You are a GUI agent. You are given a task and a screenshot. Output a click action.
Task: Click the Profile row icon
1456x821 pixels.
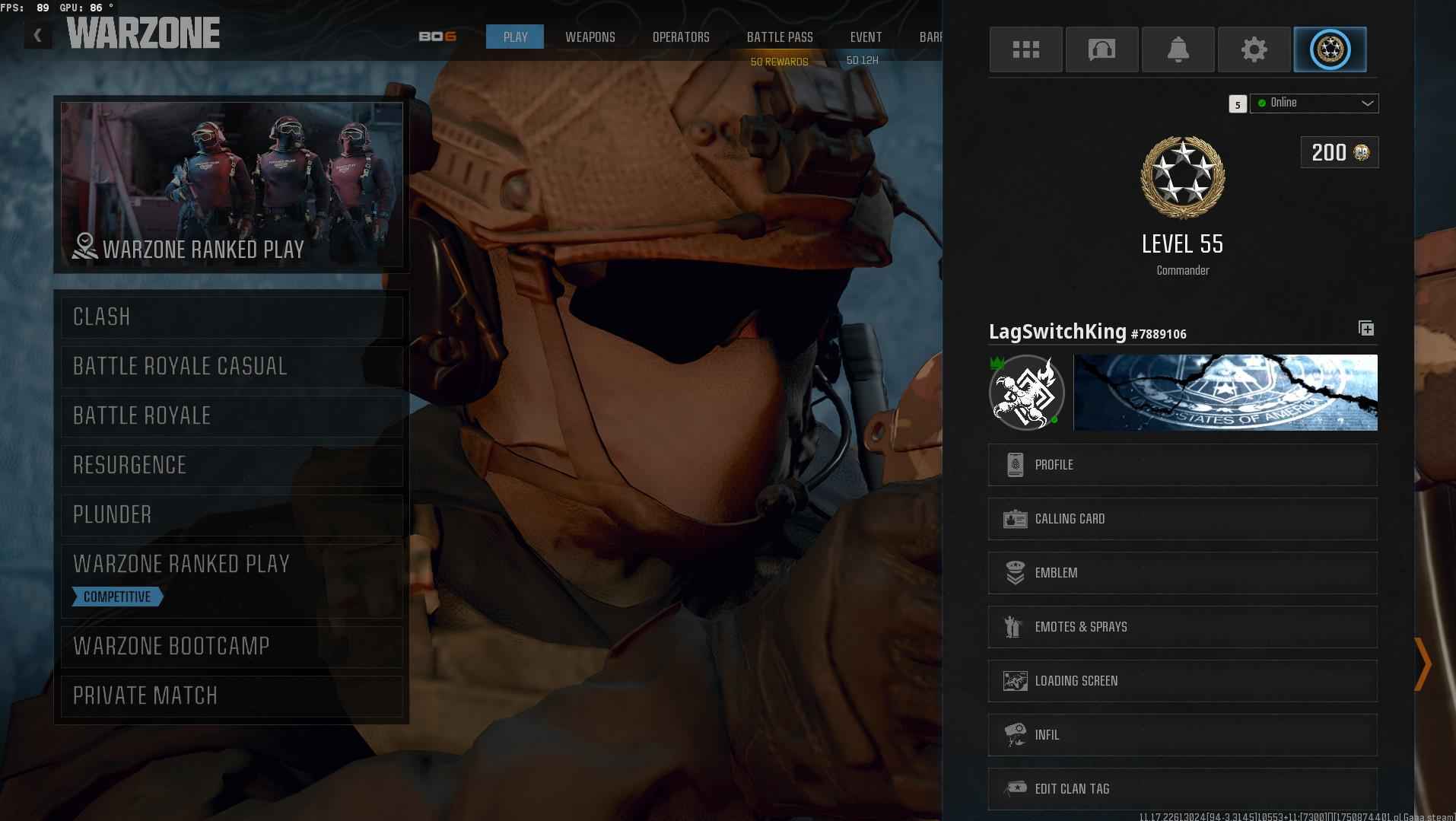click(1015, 465)
